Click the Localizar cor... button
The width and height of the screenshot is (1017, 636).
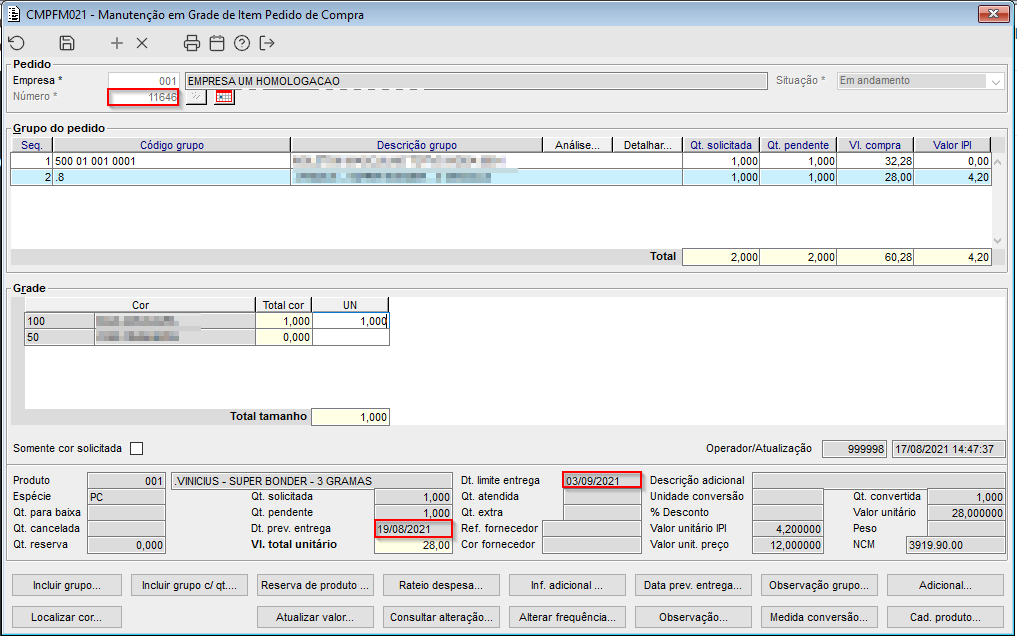click(x=67, y=617)
